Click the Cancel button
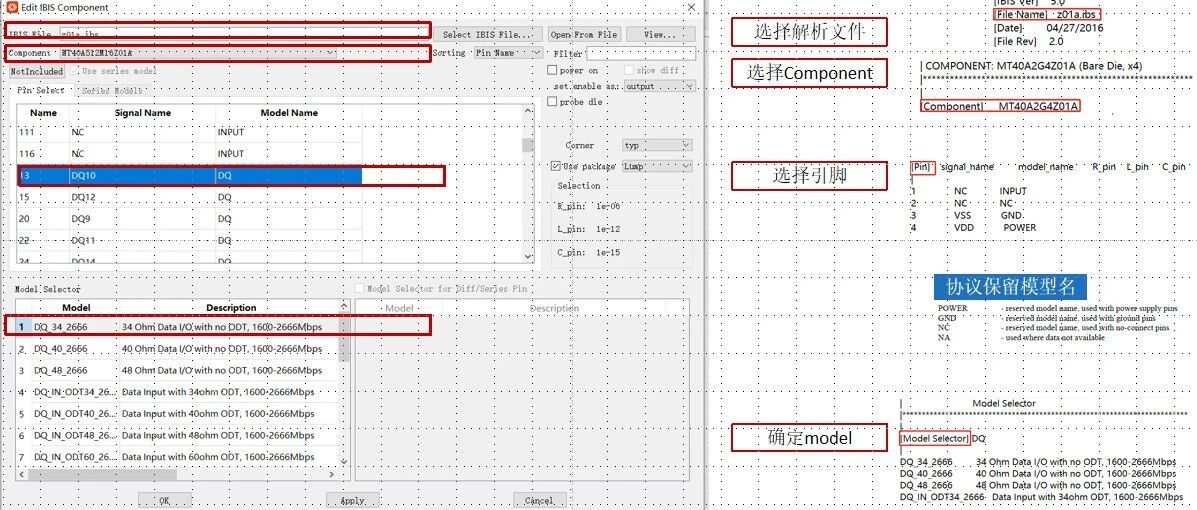Screen dimensions: 1197x510 coord(539,501)
